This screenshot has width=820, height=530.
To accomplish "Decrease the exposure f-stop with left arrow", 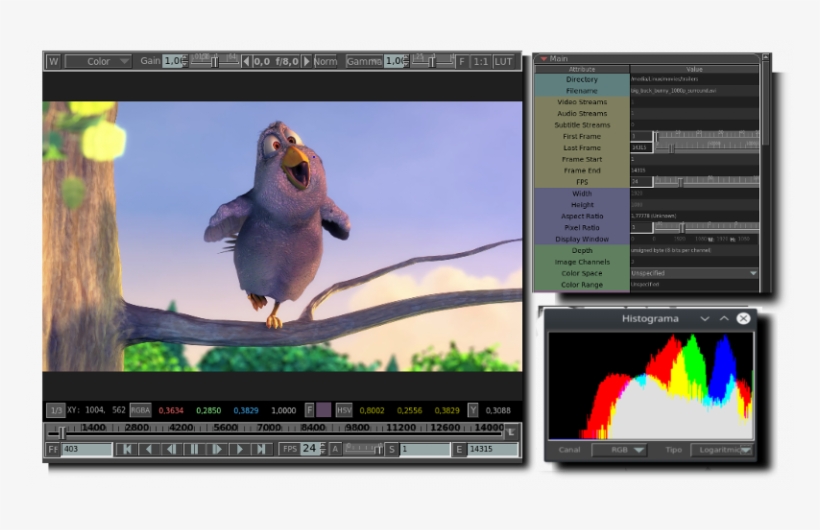I will tap(246, 62).
